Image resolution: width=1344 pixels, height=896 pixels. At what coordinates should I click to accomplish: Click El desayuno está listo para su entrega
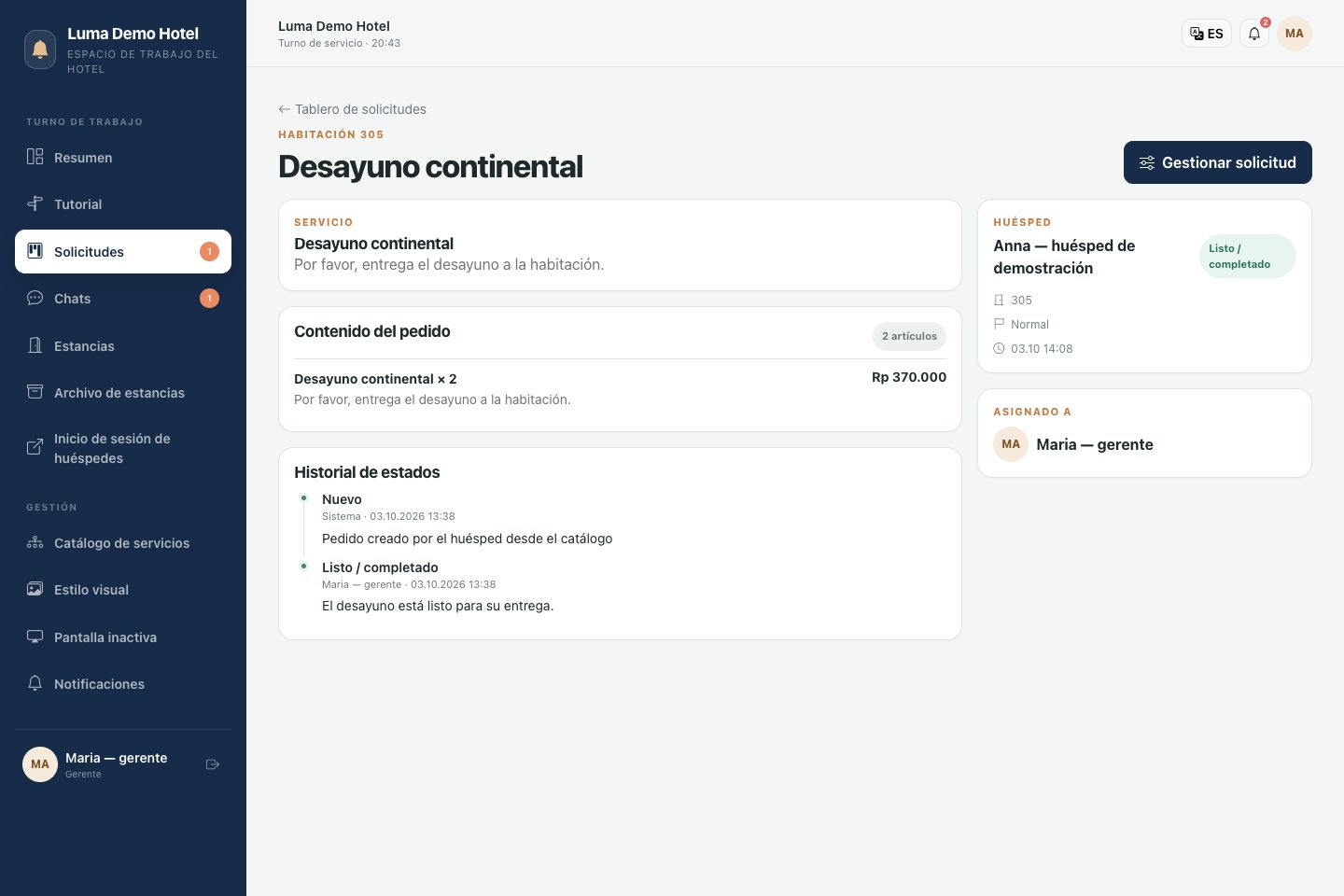[438, 606]
